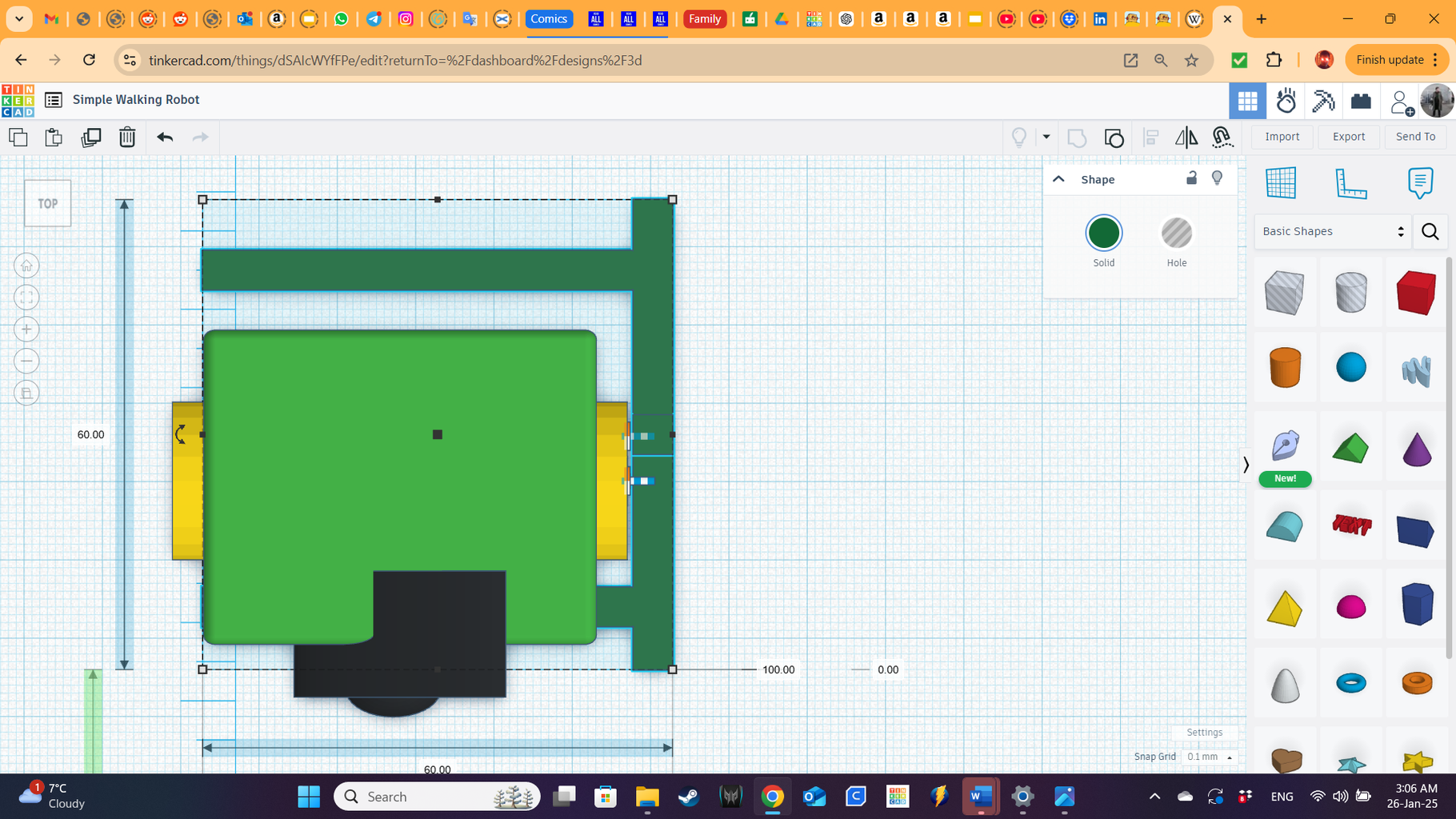Select the Align tool
Screen dimensions: 1456x819
click(x=1151, y=137)
